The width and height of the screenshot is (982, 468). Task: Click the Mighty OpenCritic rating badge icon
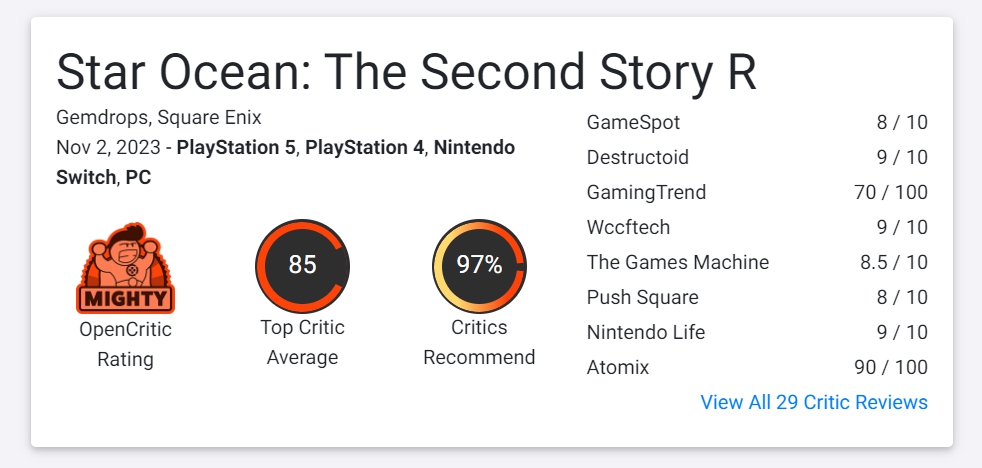coord(125,268)
